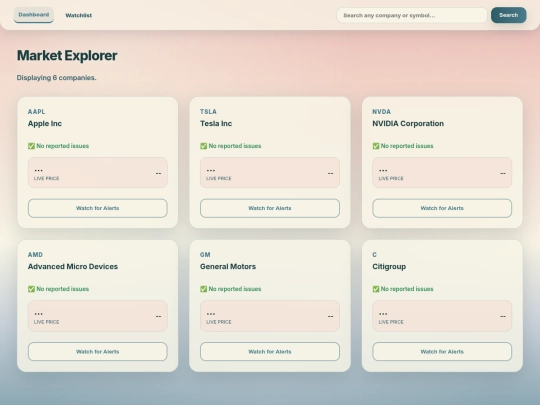Image resolution: width=540 pixels, height=405 pixels.
Task: Click 'No reported issues' on Citigroup card
Action: [x=407, y=289]
